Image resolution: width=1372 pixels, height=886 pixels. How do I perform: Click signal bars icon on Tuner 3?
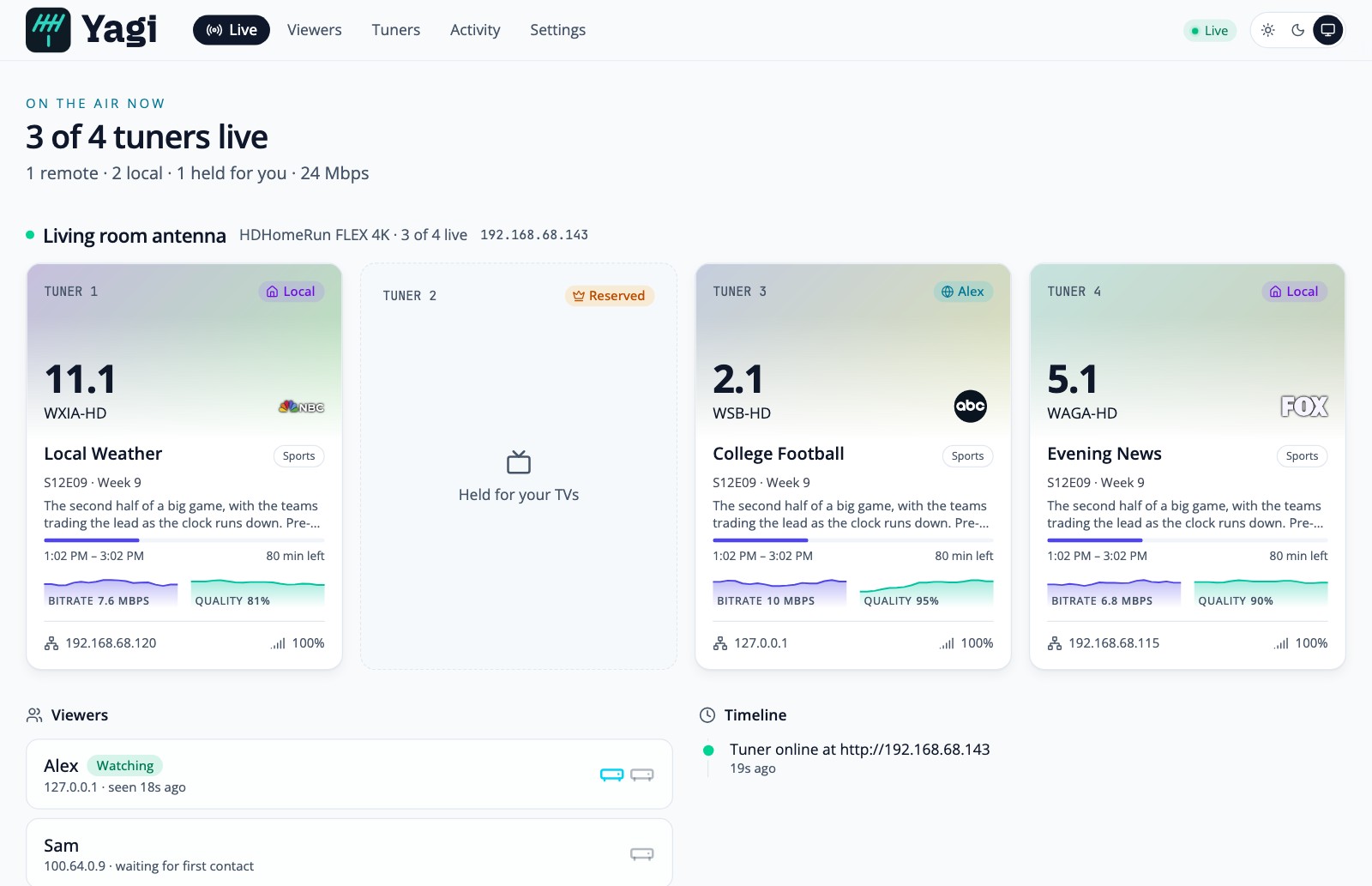click(947, 643)
